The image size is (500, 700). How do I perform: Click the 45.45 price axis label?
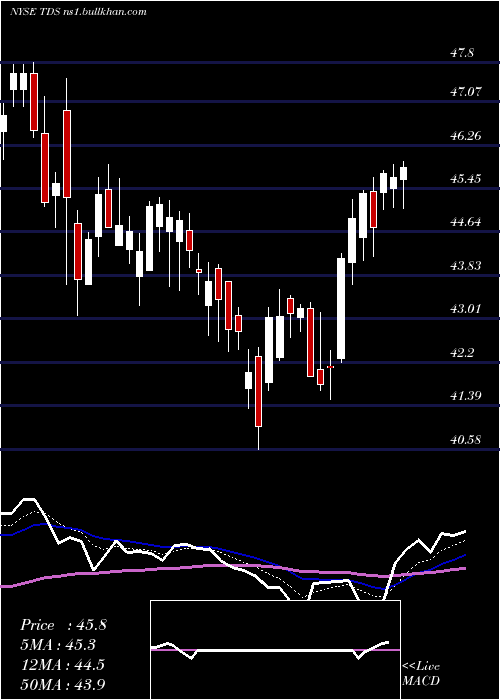click(x=466, y=179)
